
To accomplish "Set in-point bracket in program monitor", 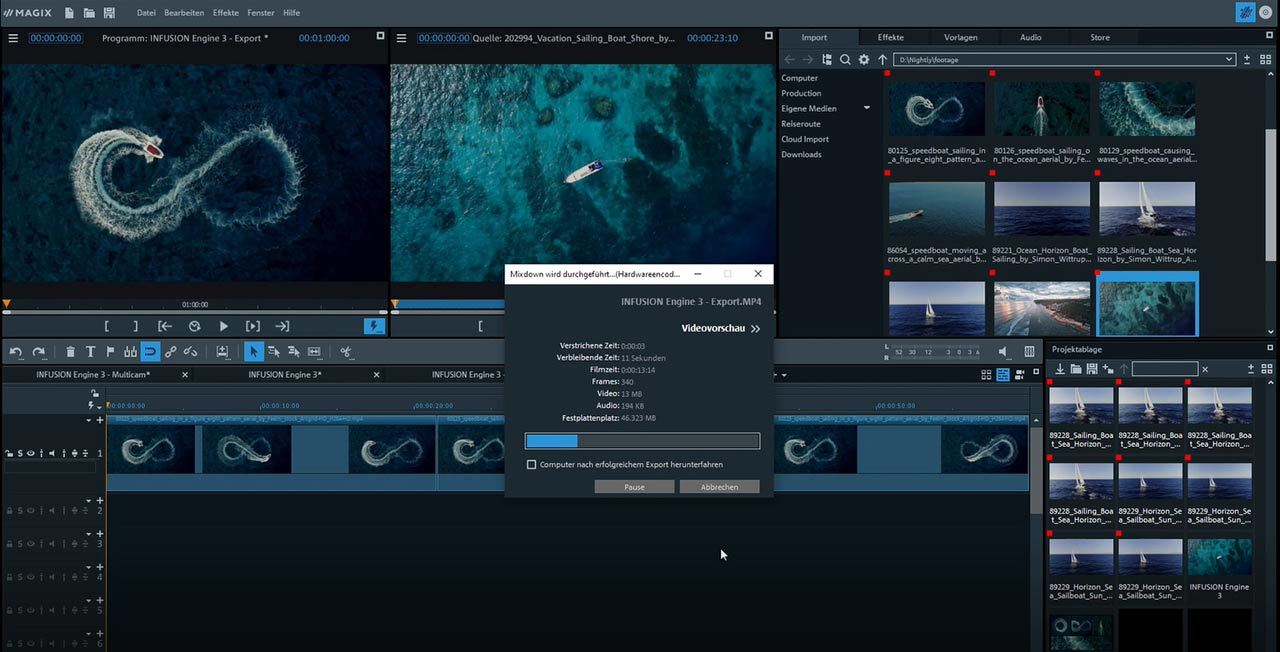I will point(107,326).
